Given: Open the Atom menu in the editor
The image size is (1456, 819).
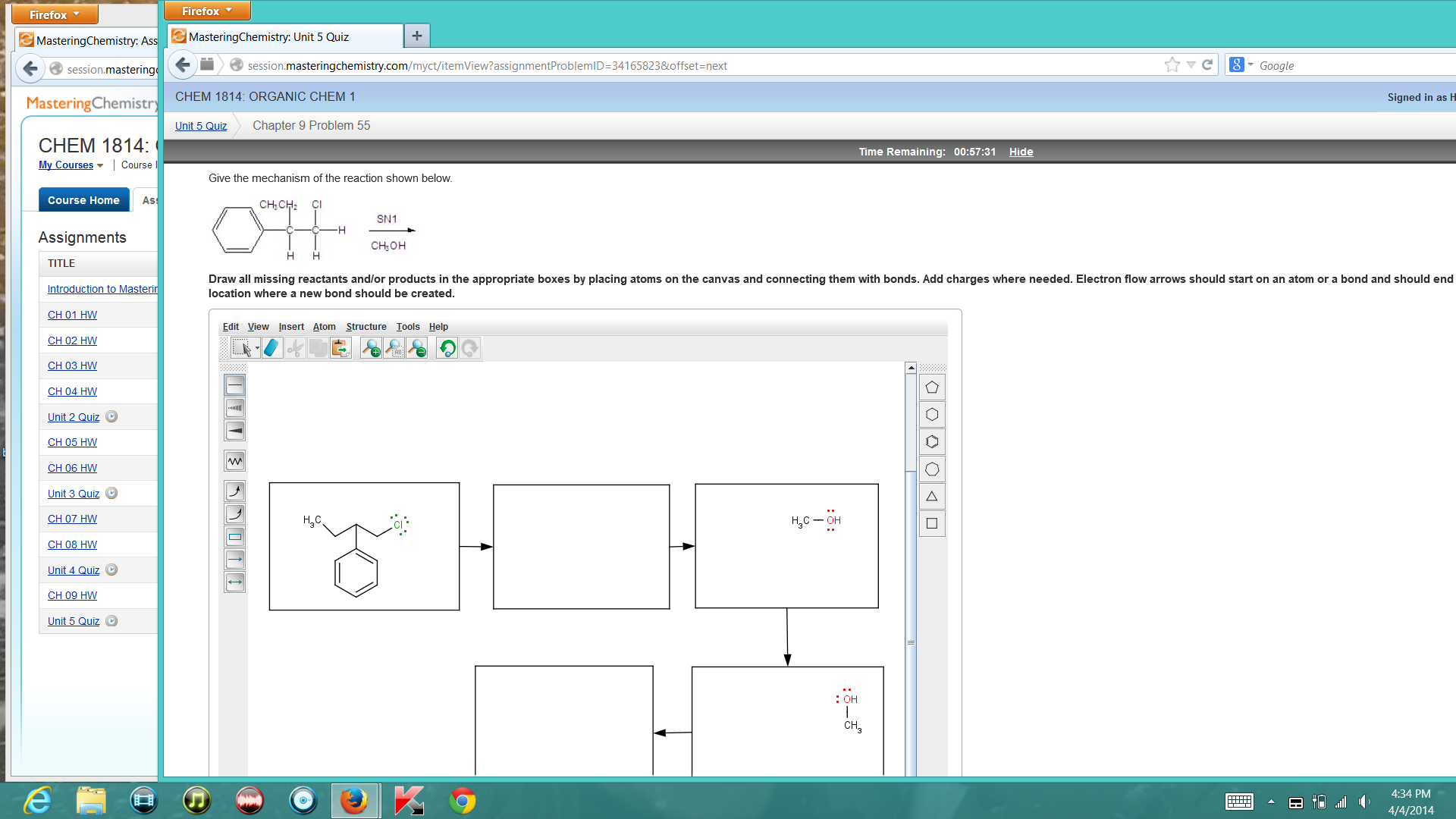Looking at the screenshot, I should (325, 326).
